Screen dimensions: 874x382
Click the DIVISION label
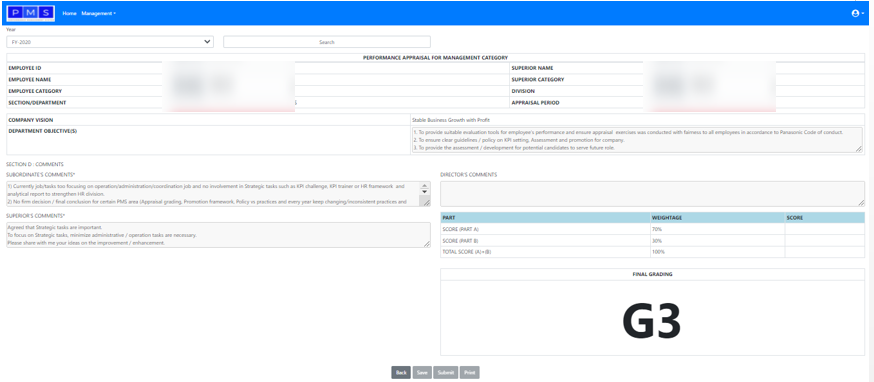523,91
